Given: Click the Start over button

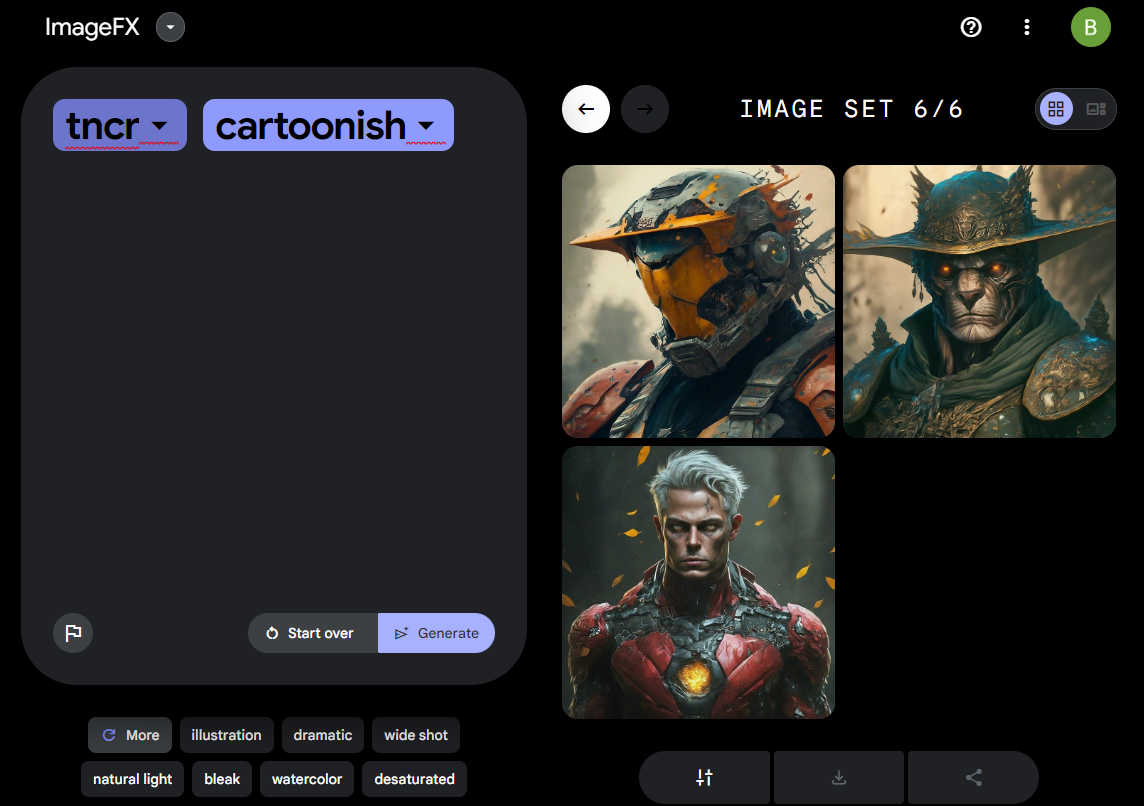Looking at the screenshot, I should [x=313, y=633].
